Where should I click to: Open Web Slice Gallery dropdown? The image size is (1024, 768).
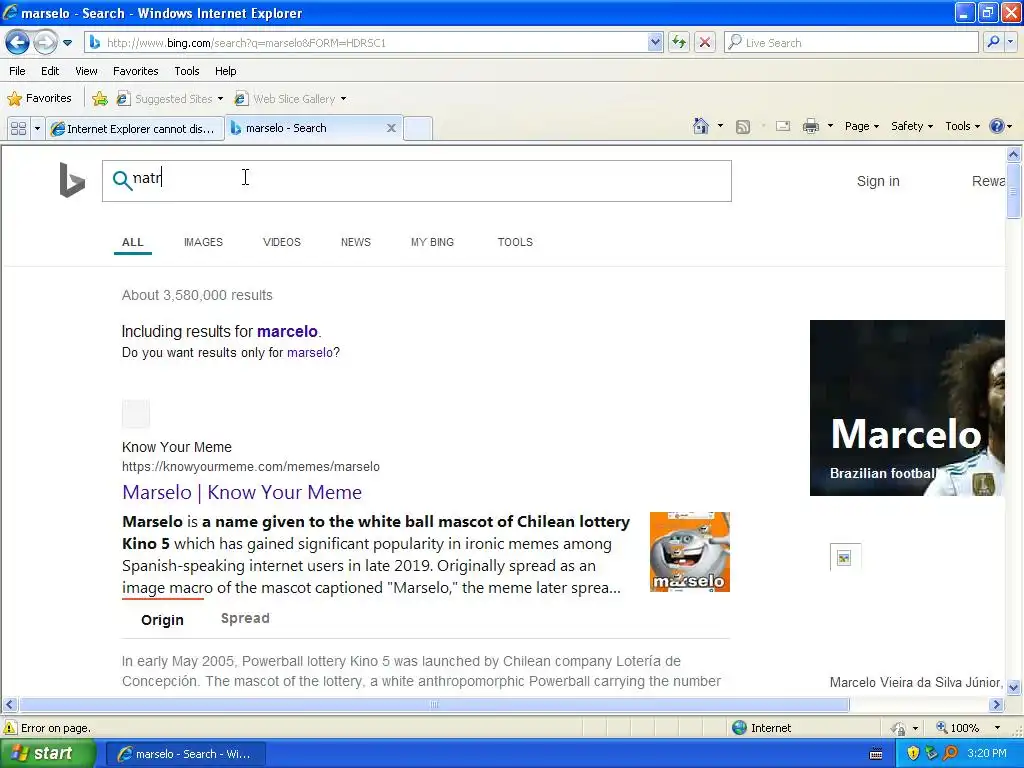(x=291, y=99)
